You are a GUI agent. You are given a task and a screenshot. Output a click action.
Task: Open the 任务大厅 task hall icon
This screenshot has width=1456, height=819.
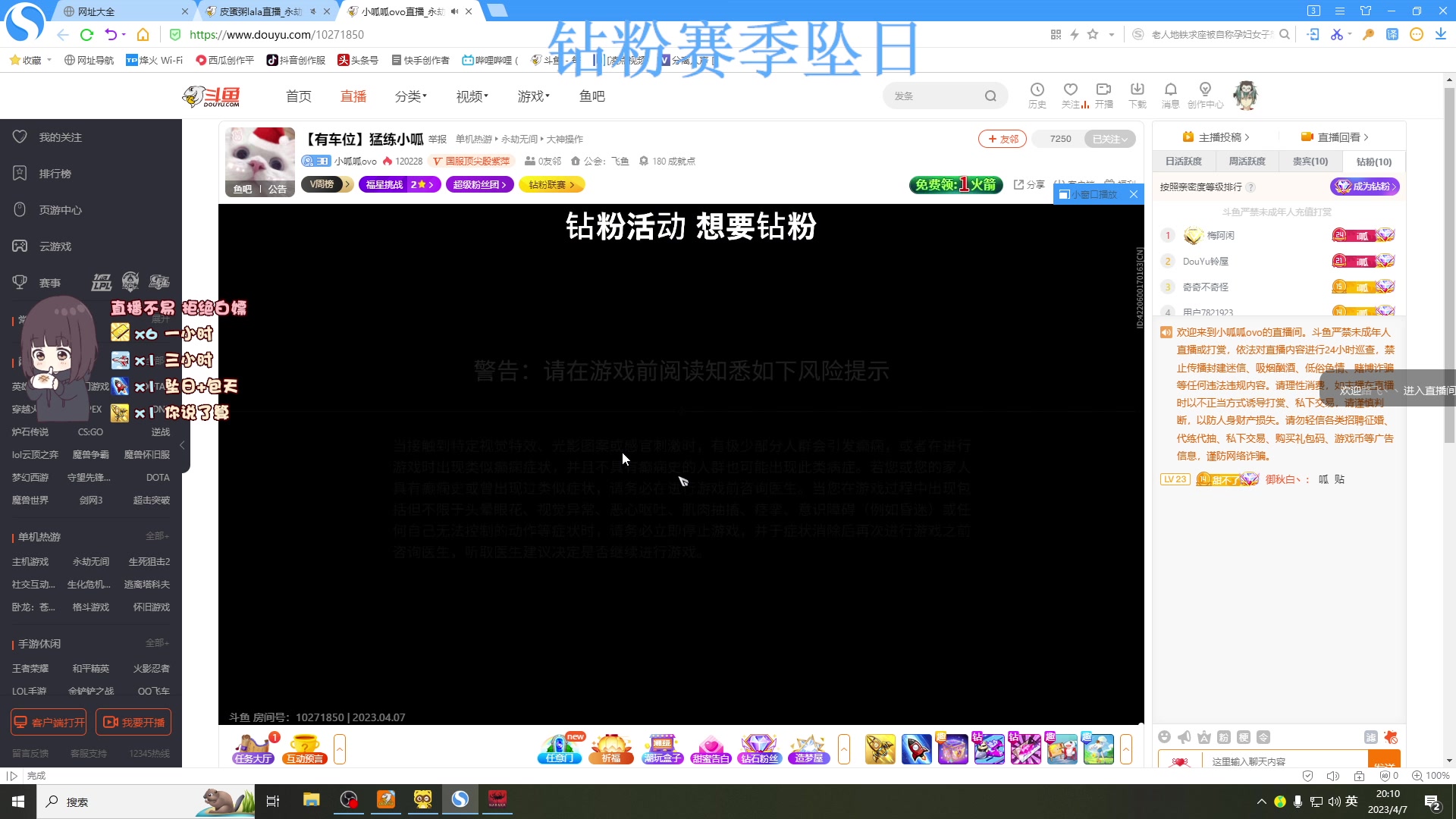click(x=253, y=748)
